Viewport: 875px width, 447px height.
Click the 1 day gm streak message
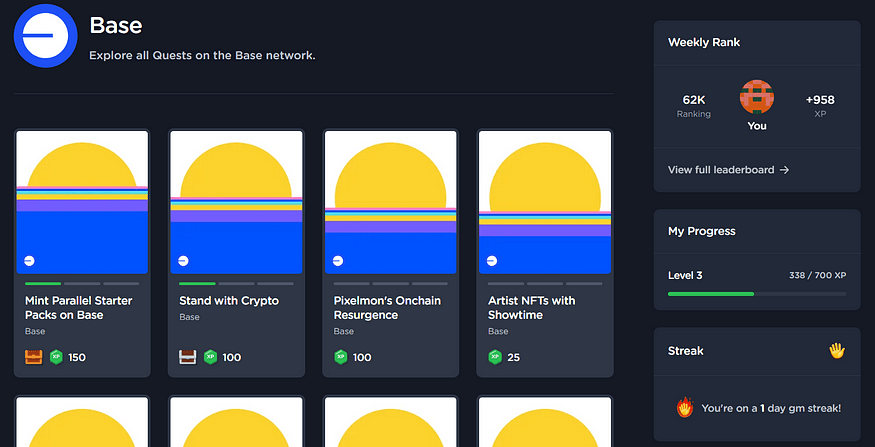(x=771, y=408)
